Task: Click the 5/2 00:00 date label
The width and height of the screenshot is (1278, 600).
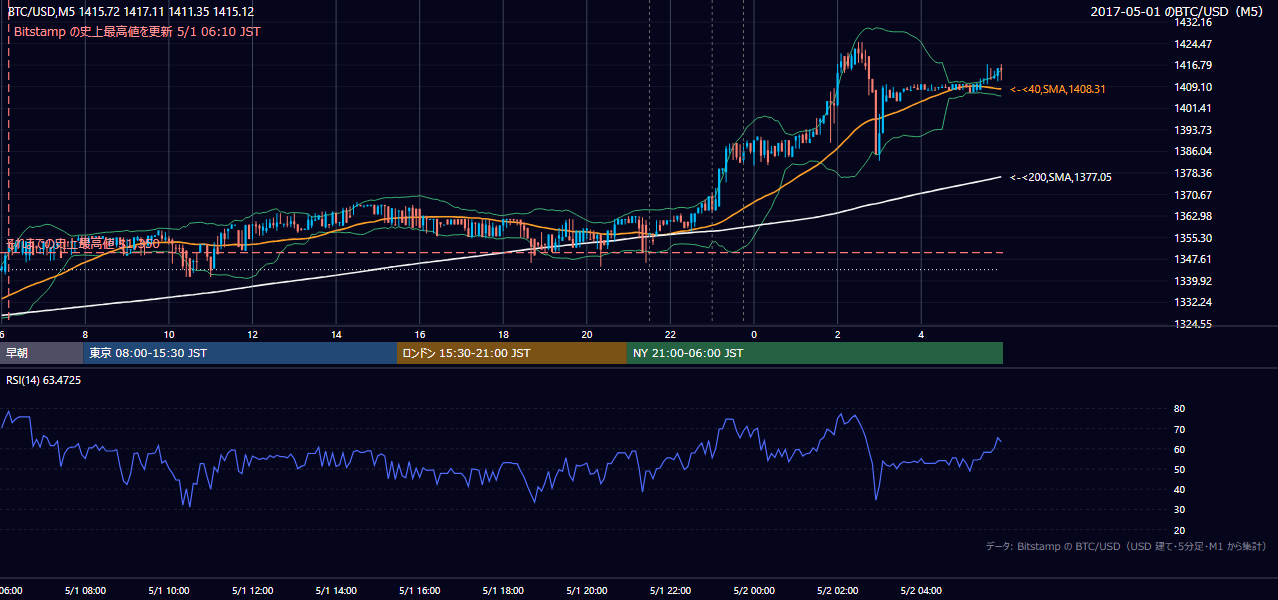Action: coord(754,591)
